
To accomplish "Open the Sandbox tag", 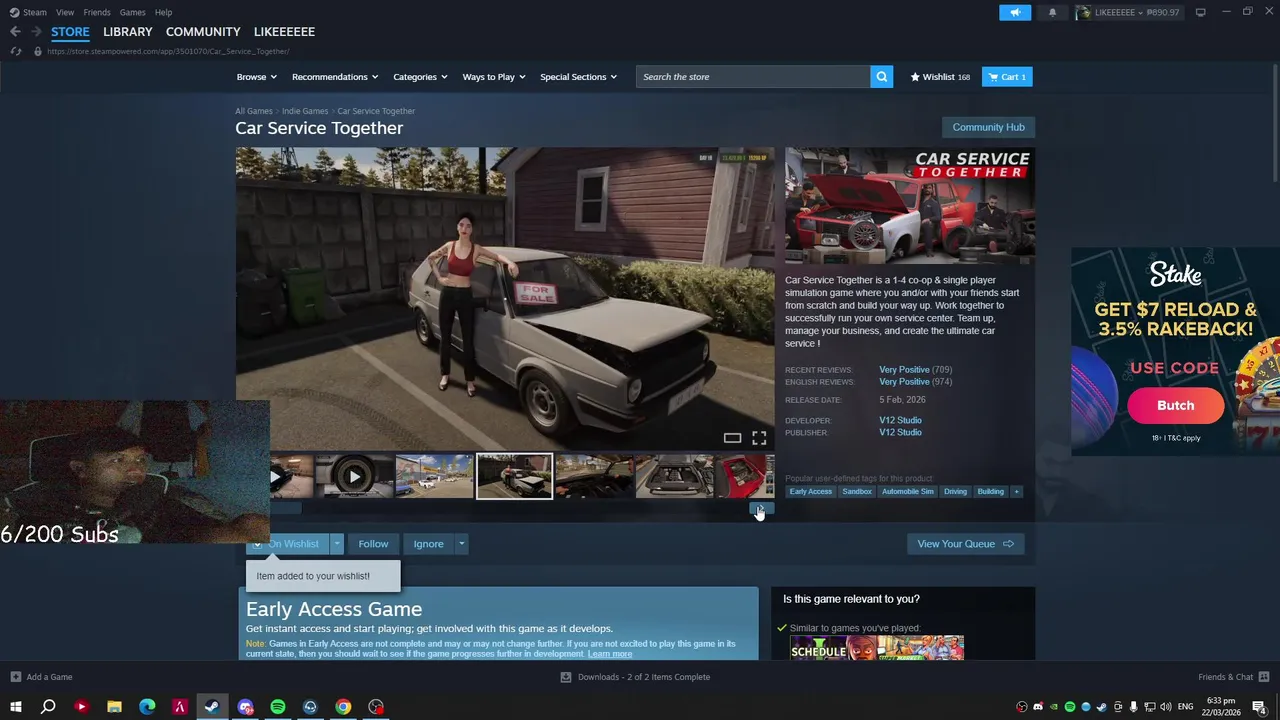I will click(x=857, y=492).
